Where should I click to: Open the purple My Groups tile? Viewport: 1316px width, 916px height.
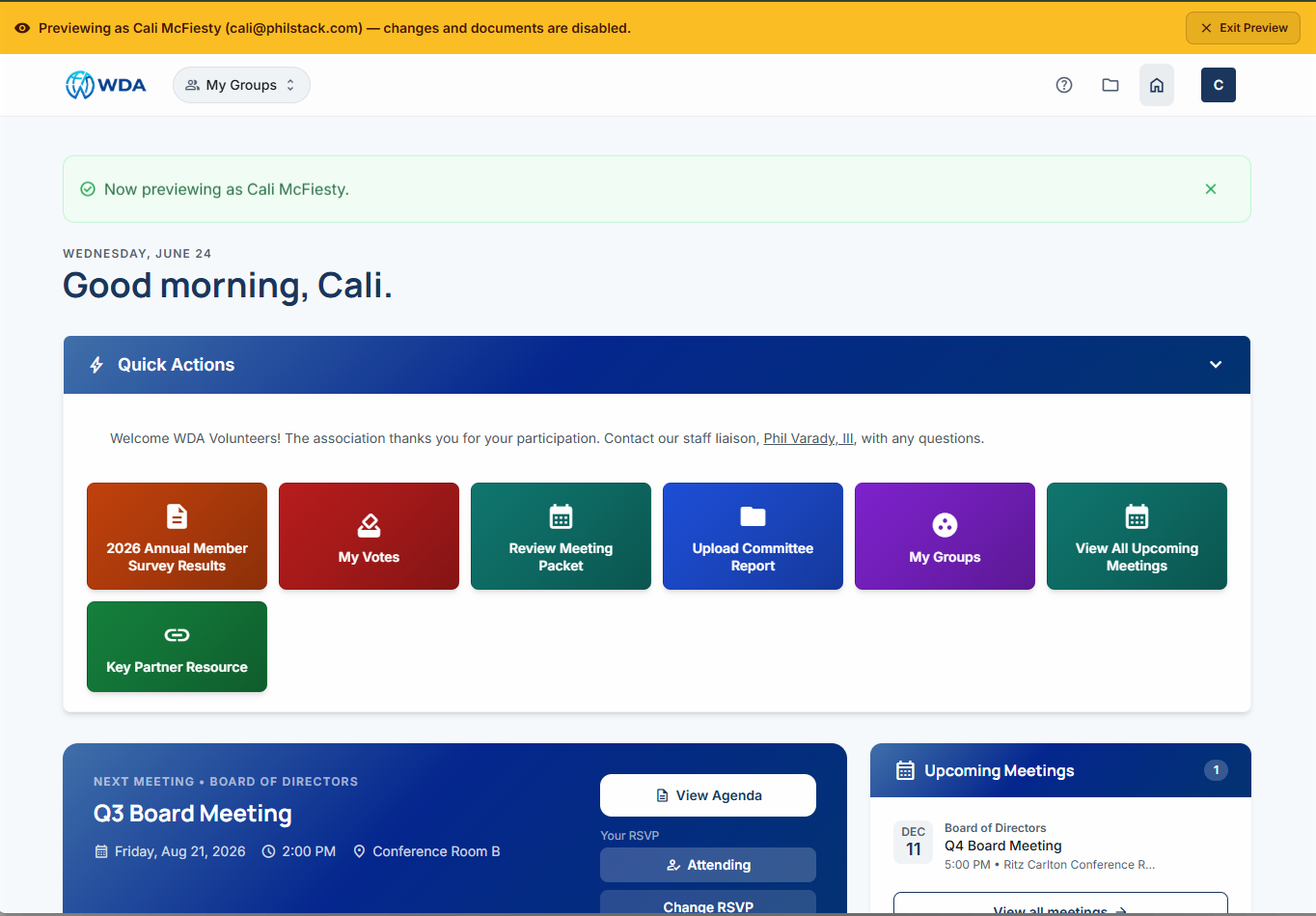945,536
